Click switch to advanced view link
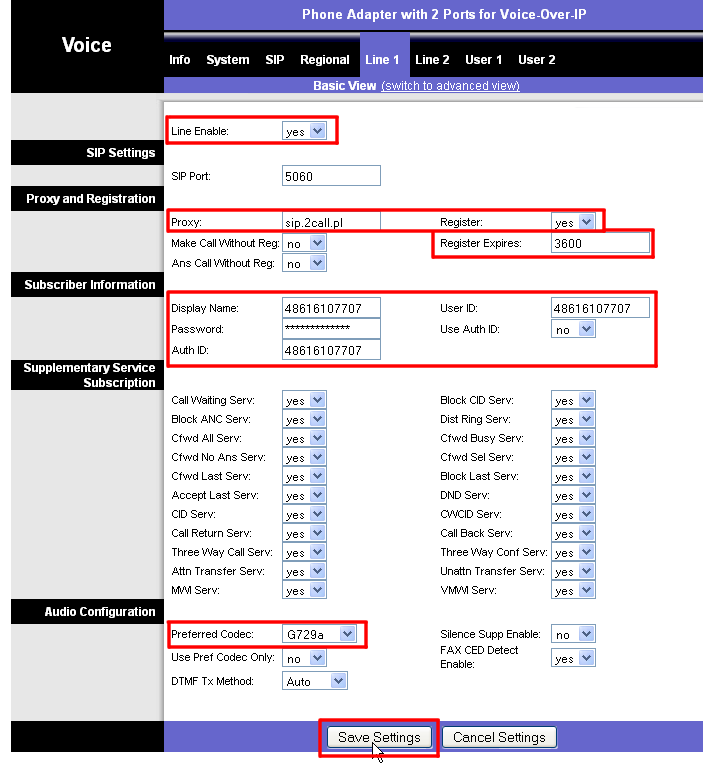 point(450,86)
